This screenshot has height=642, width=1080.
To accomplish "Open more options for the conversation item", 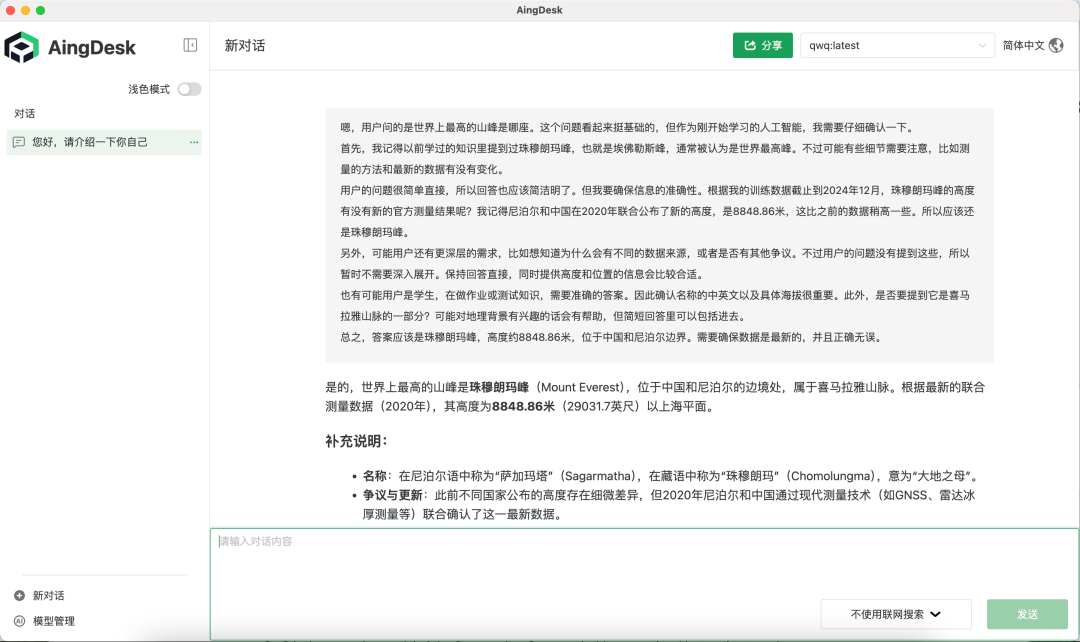I will tap(194, 142).
